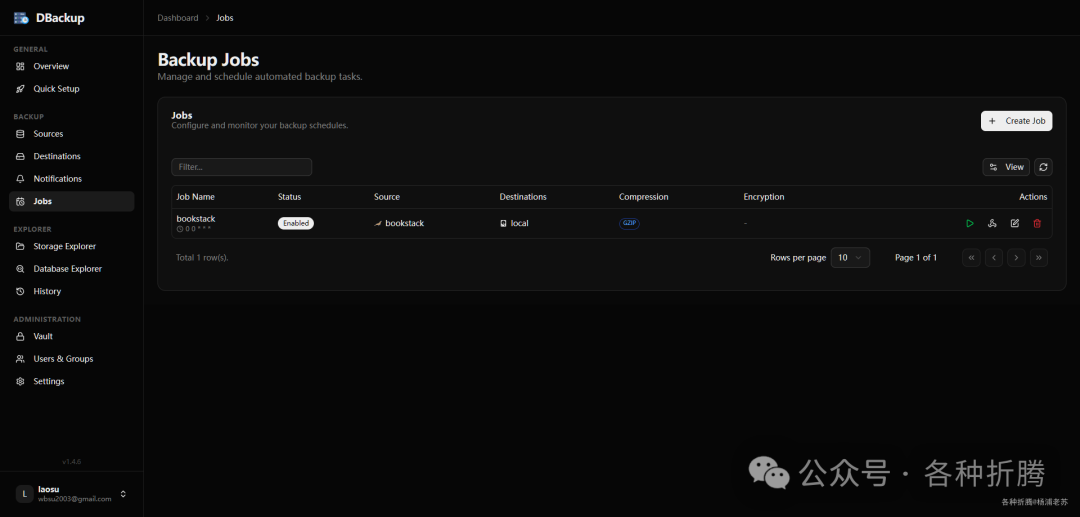Image resolution: width=1080 pixels, height=517 pixels.
Task: Jump to the last page of results
Action: coord(1039,257)
